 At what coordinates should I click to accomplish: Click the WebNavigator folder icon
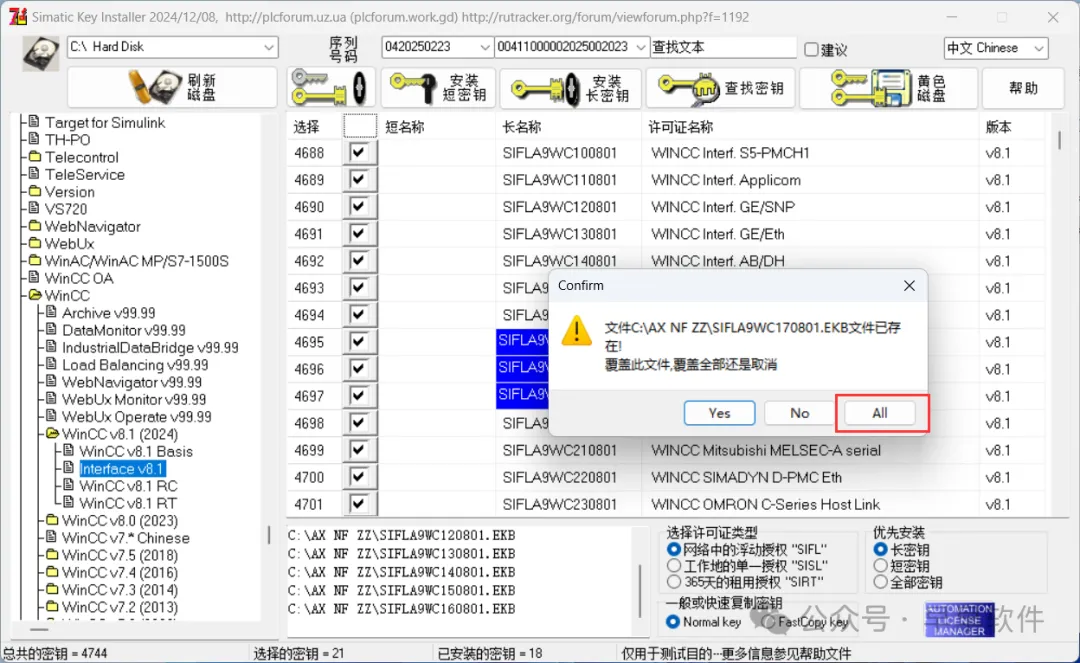(34, 225)
